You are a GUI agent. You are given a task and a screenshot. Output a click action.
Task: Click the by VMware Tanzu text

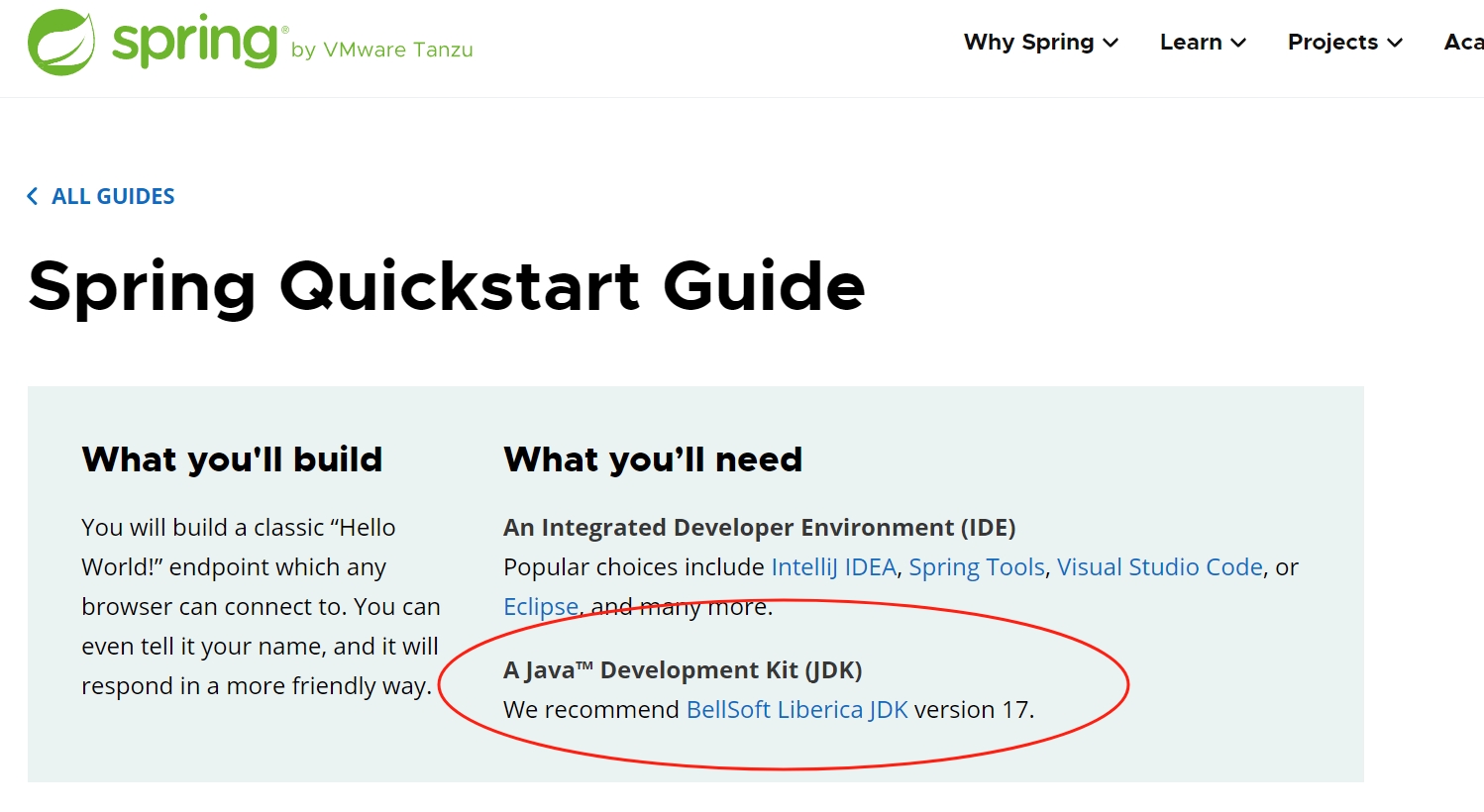[384, 51]
